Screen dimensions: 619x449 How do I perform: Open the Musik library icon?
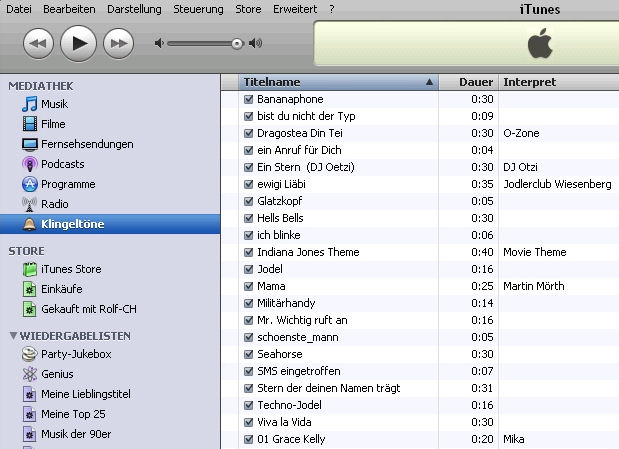tap(29, 104)
